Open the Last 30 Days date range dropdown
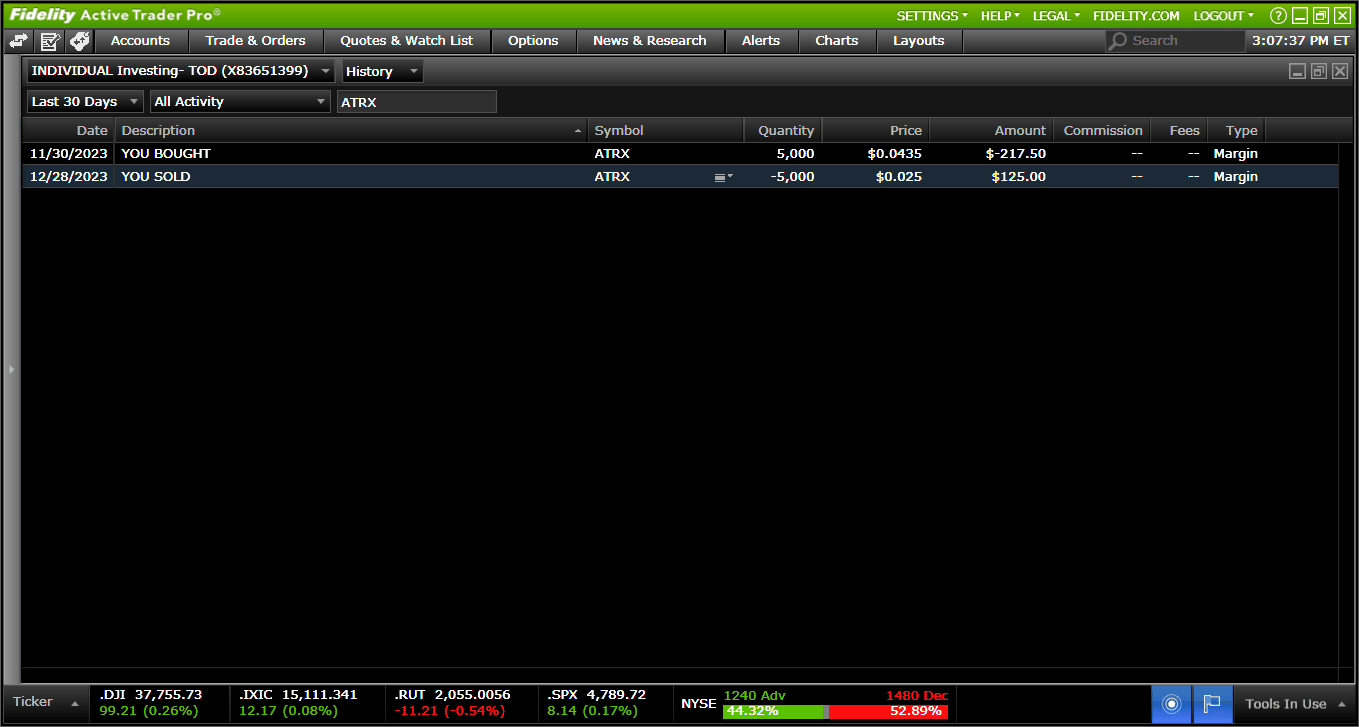This screenshot has width=1359, height=727. pyautogui.click(x=85, y=102)
